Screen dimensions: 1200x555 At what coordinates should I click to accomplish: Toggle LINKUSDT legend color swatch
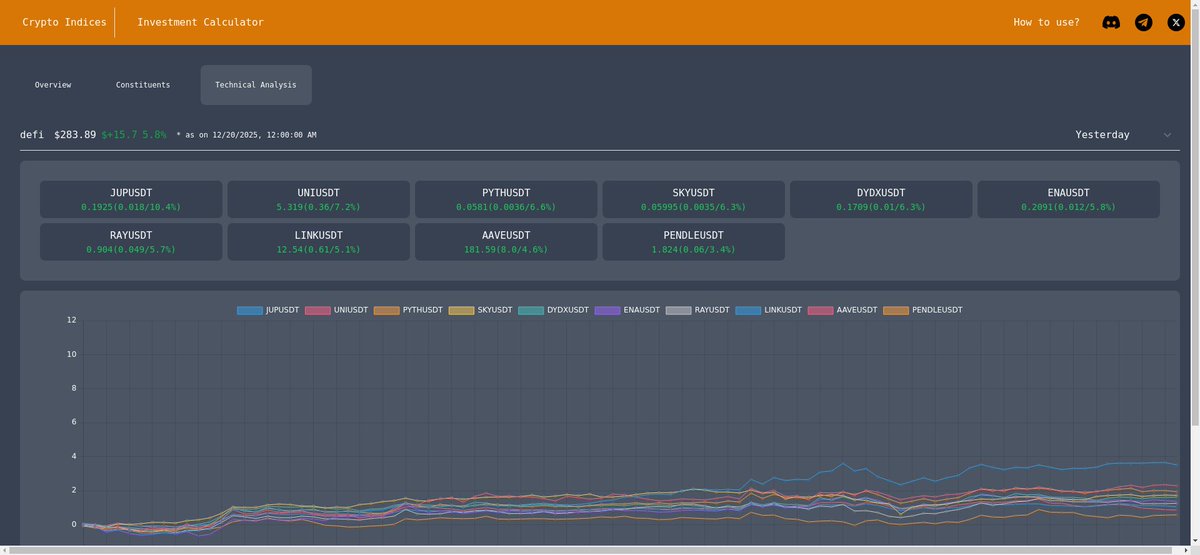click(748, 310)
